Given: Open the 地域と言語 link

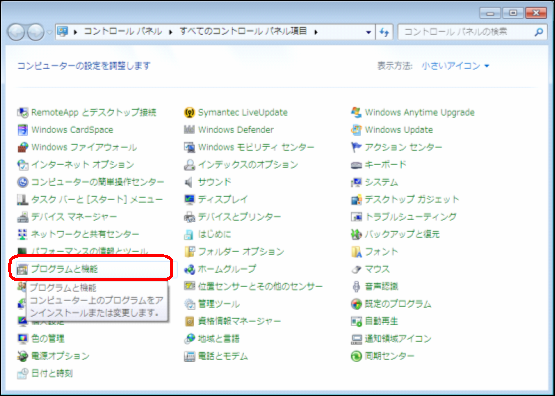Looking at the screenshot, I should click(x=219, y=339).
